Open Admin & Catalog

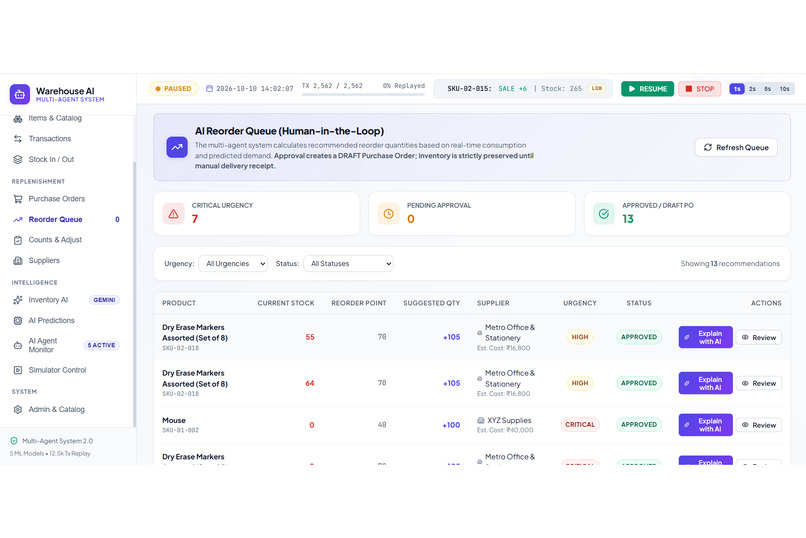pyautogui.click(x=57, y=410)
